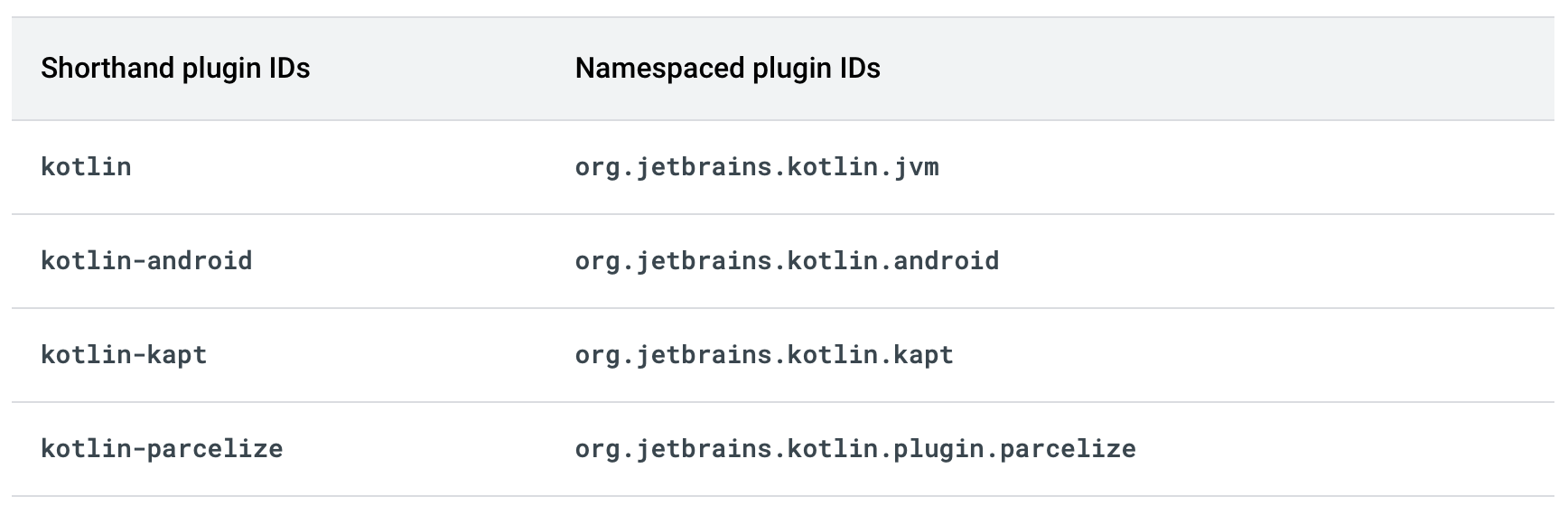Select the "org.jetbrains.kotlin.kapt" namespaced ID
This screenshot has width=1568, height=515.
click(x=764, y=355)
